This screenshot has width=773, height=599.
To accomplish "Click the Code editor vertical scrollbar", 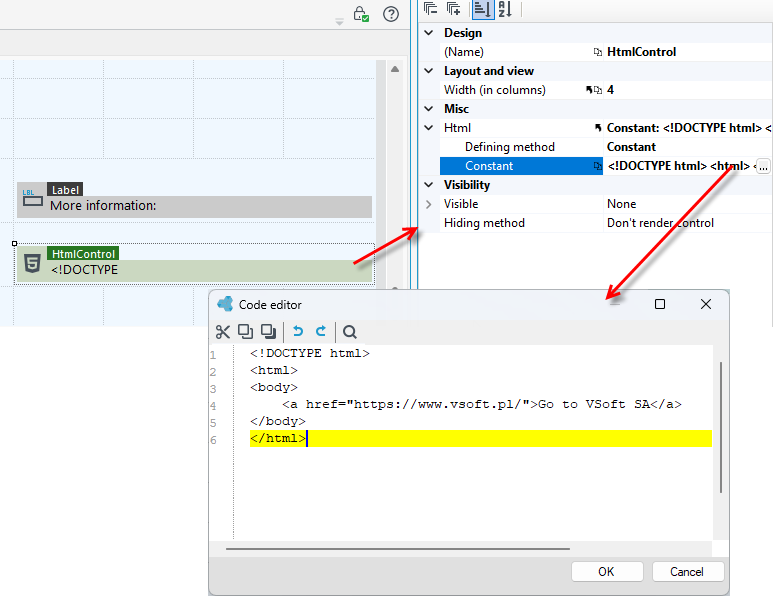I will 721,427.
